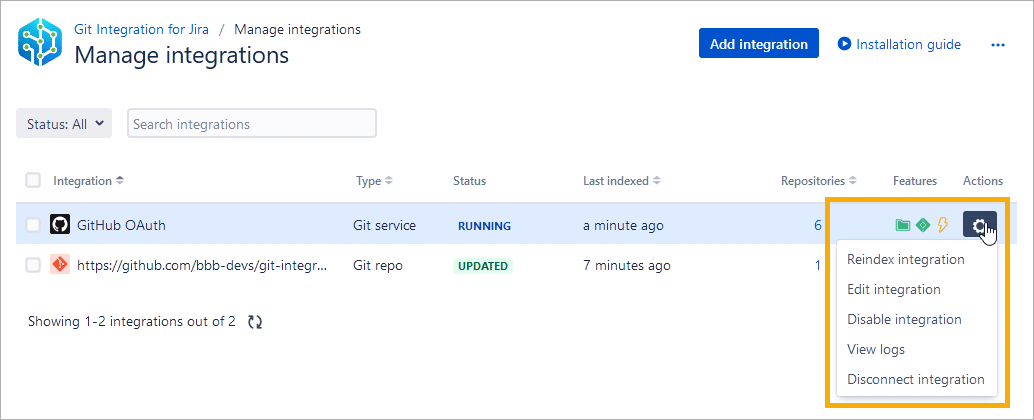Choose Disable integration in the menu
Viewport: 1034px width, 420px height.
pos(904,320)
